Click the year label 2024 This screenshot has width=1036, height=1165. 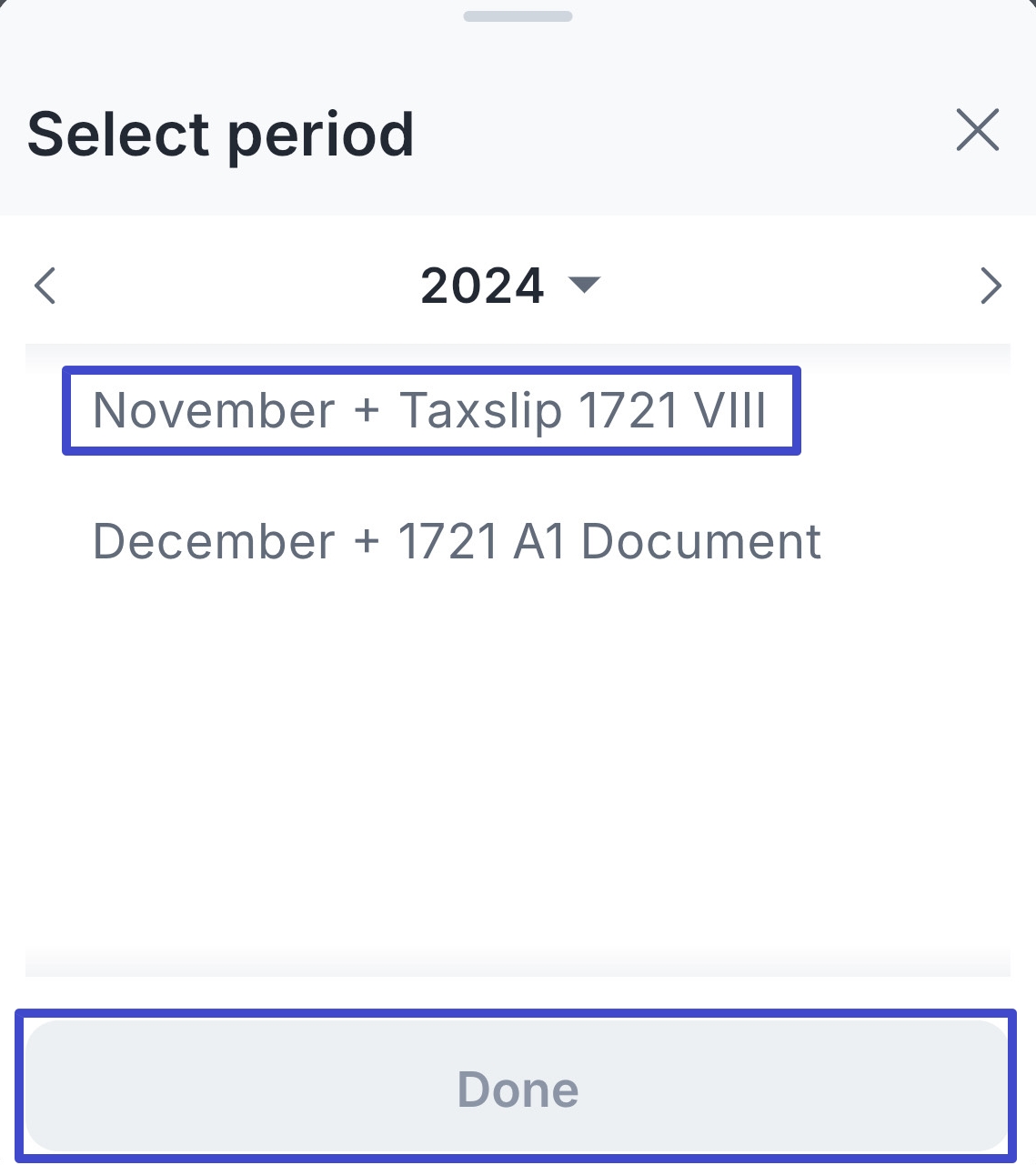(x=482, y=286)
